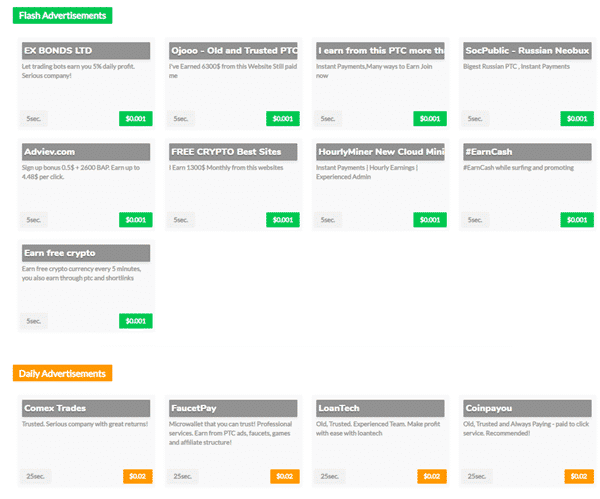This screenshot has height=499, width=600.
Task: Open the HourlyMiner New Cloud Mining ad title
Action: tap(380, 152)
